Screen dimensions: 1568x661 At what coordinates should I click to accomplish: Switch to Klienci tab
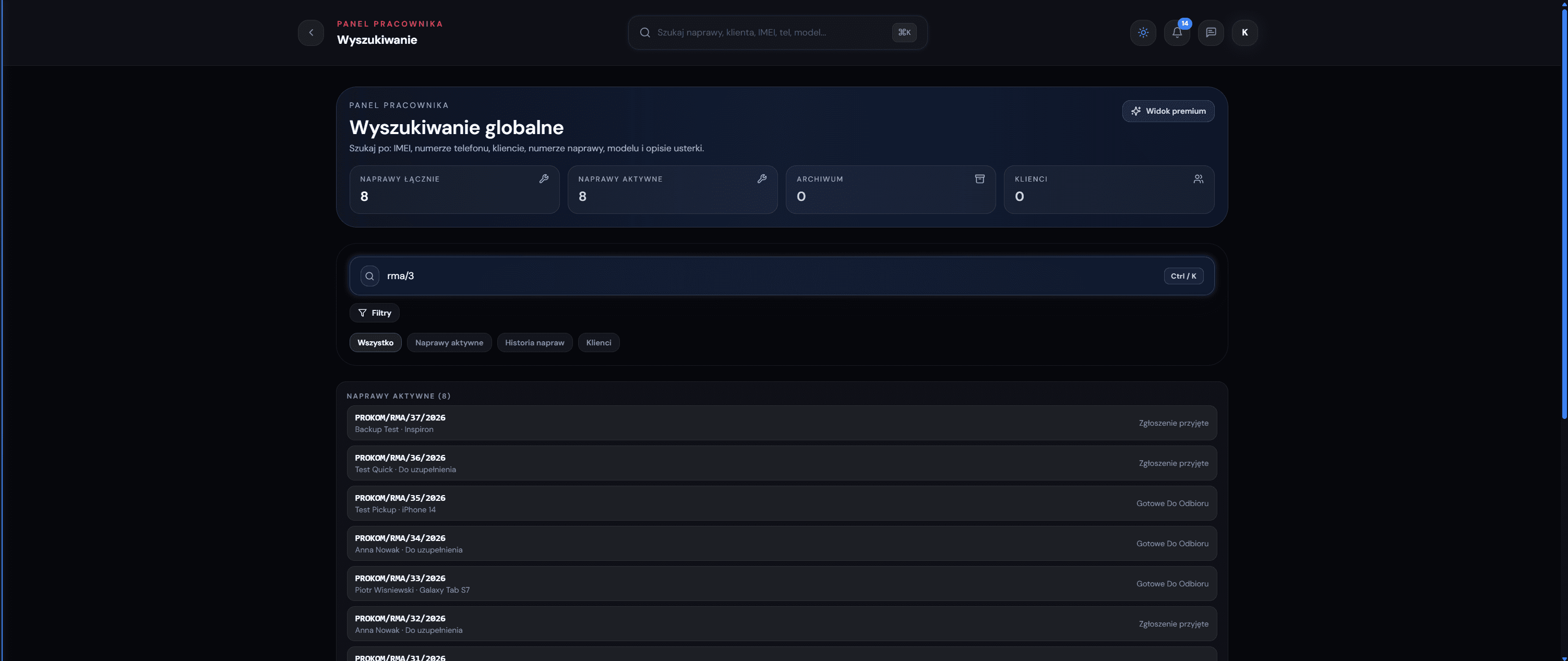pyautogui.click(x=599, y=343)
